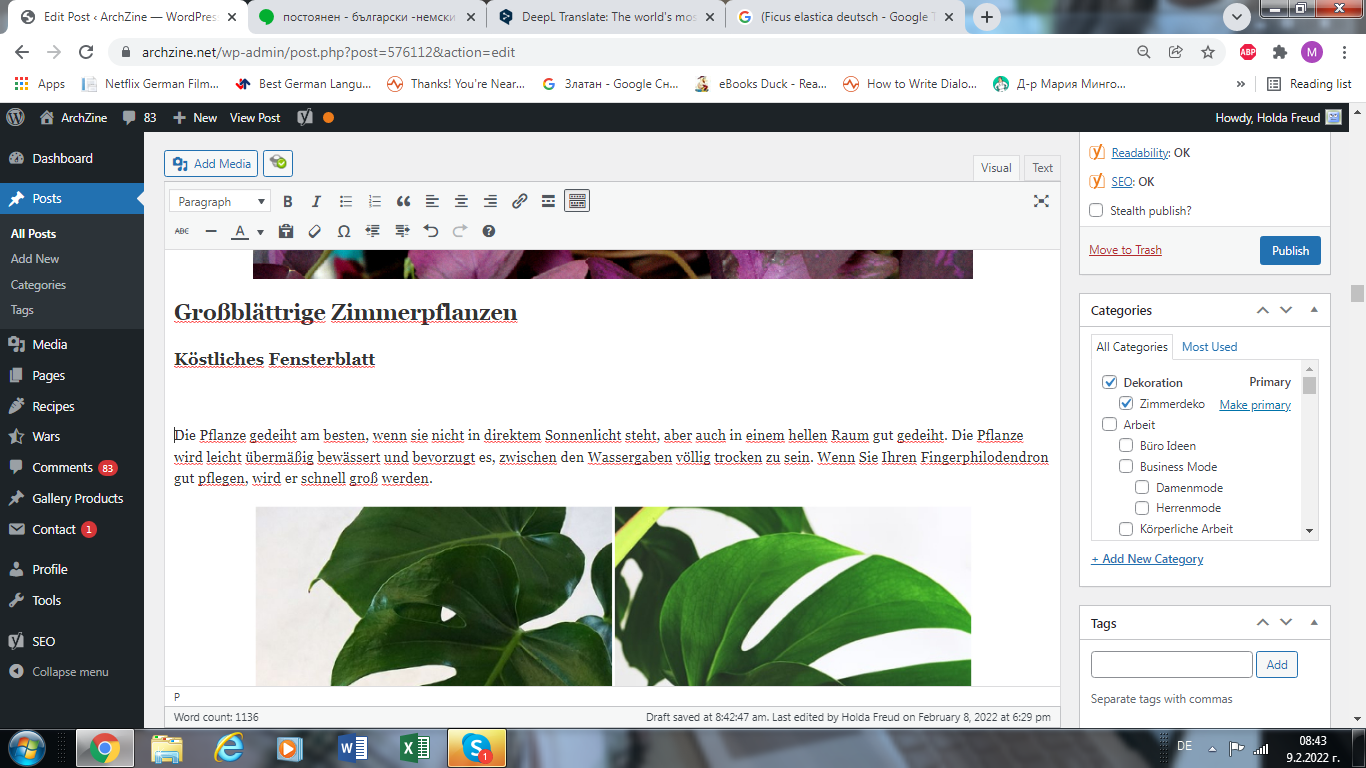Open Excel from Windows taskbar
Viewport: 1366px width, 768px height.
tap(415, 747)
